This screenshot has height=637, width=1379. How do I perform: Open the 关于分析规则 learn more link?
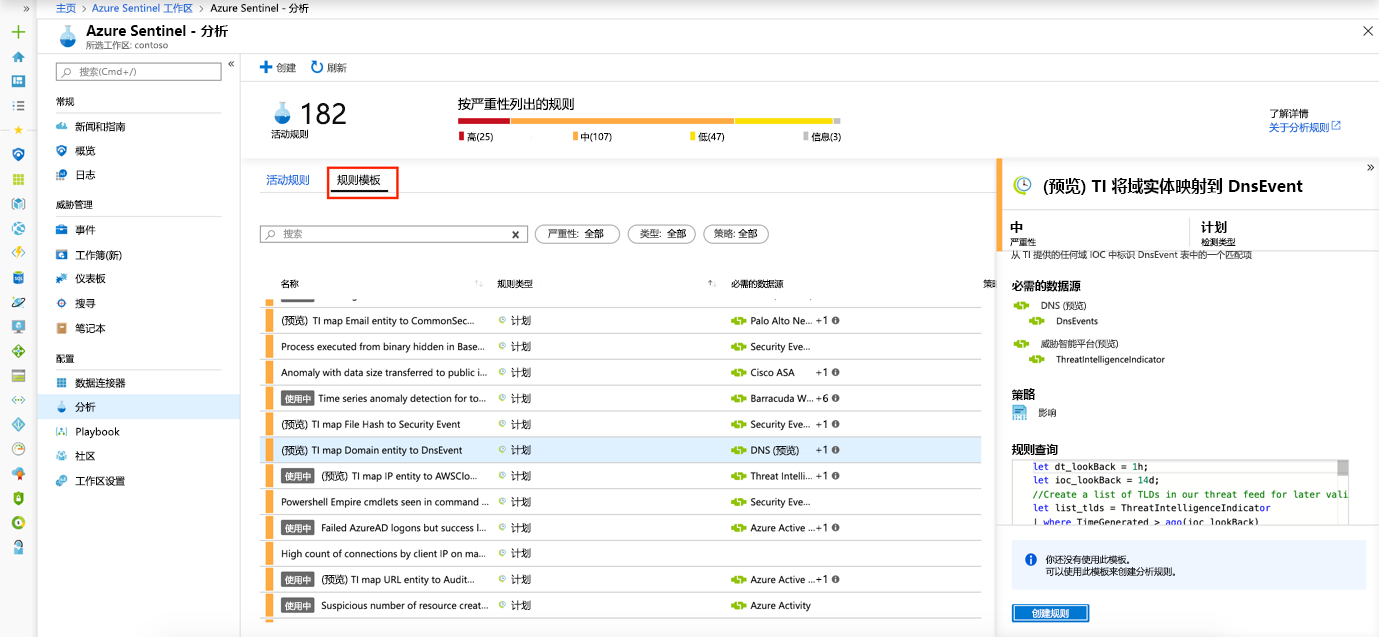point(1304,127)
